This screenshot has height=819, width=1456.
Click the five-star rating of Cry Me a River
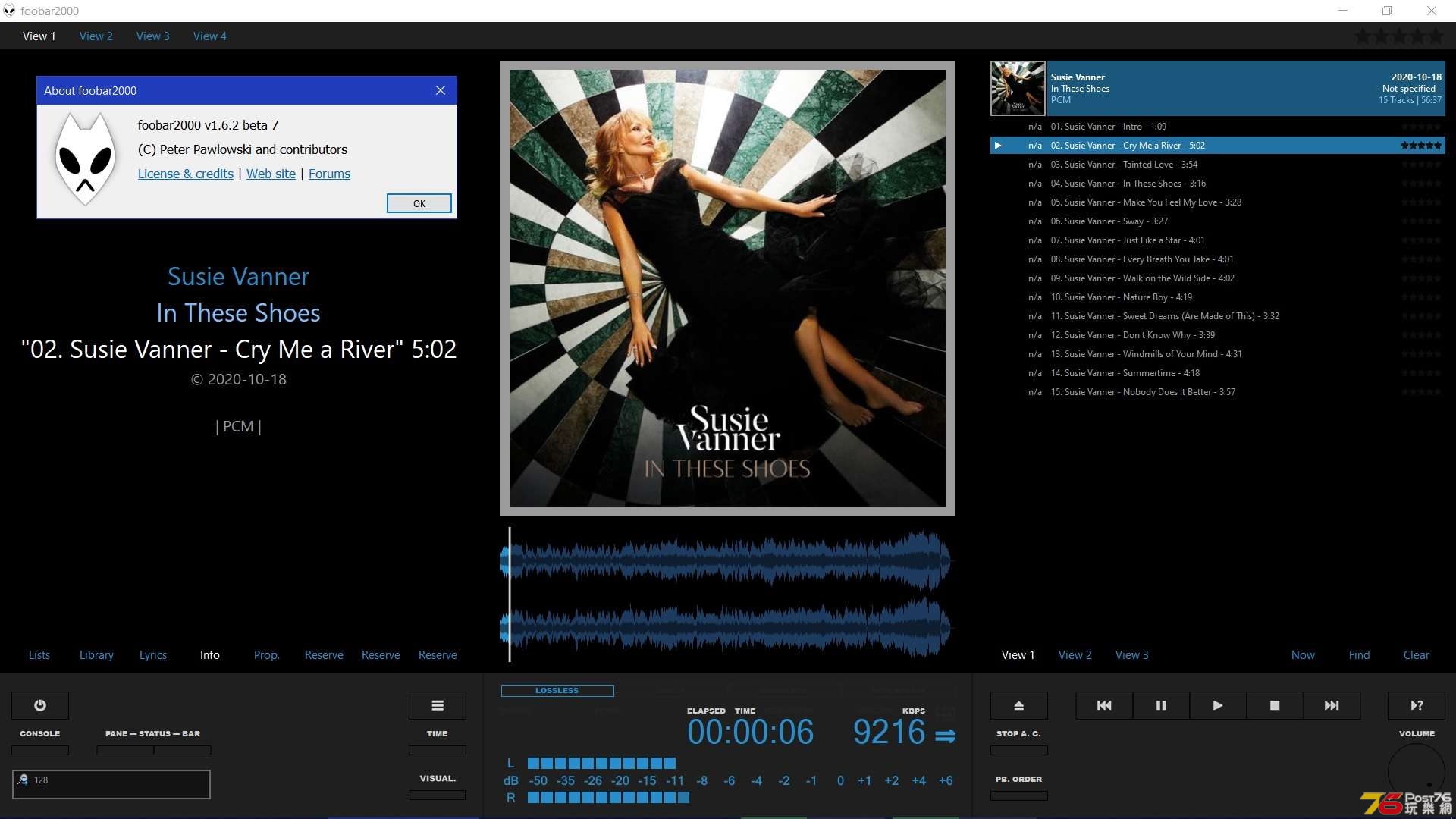pos(1421,146)
